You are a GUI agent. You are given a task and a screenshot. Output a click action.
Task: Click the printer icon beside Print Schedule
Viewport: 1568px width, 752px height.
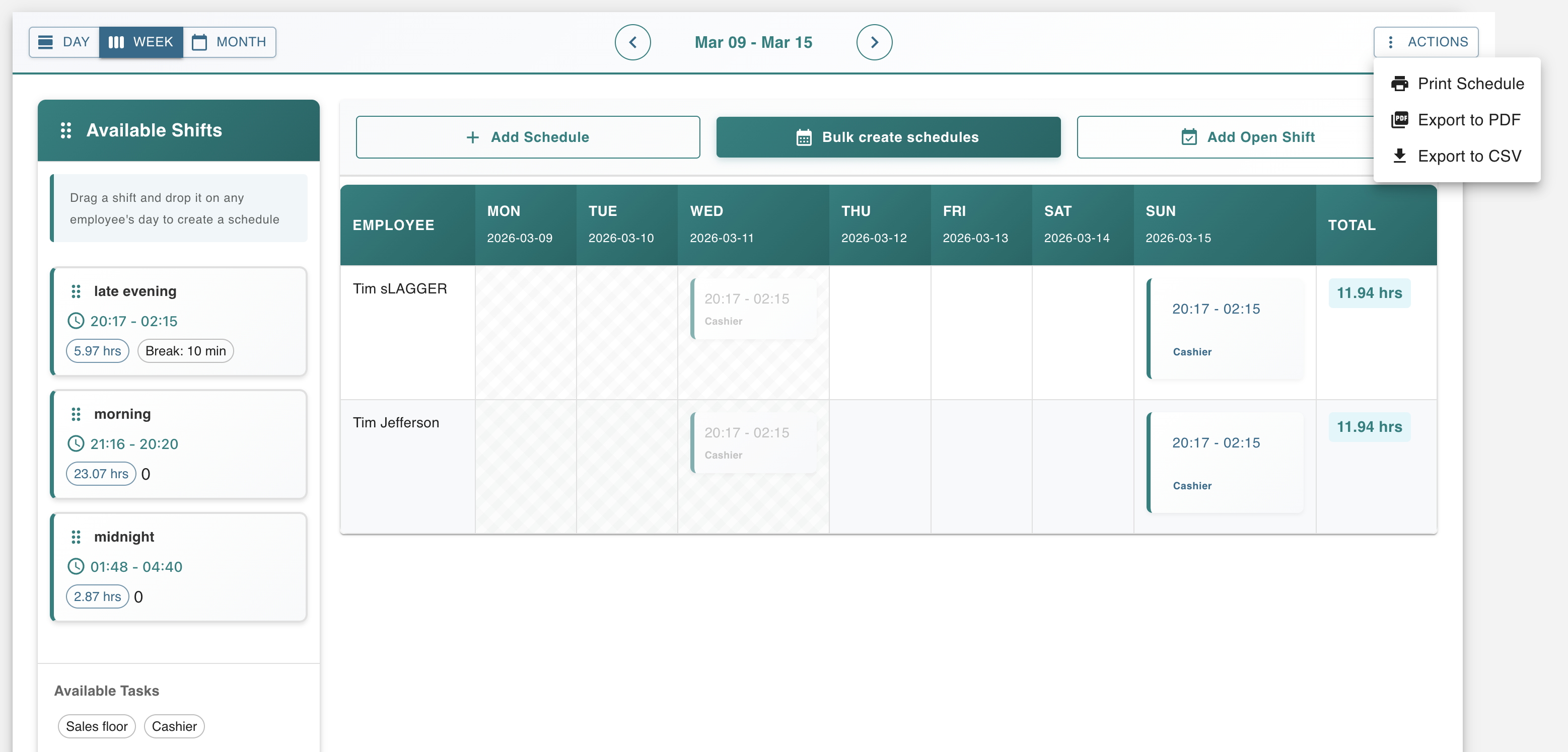[x=1400, y=84]
